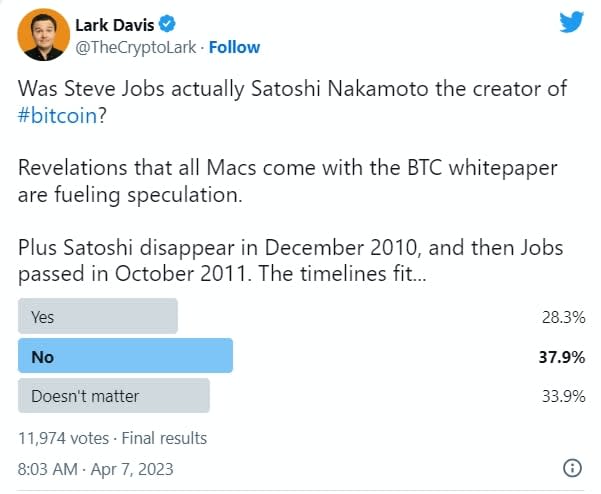This screenshot has height=494, width=601.
Task: Select the No poll option bar
Action: [x=125, y=356]
